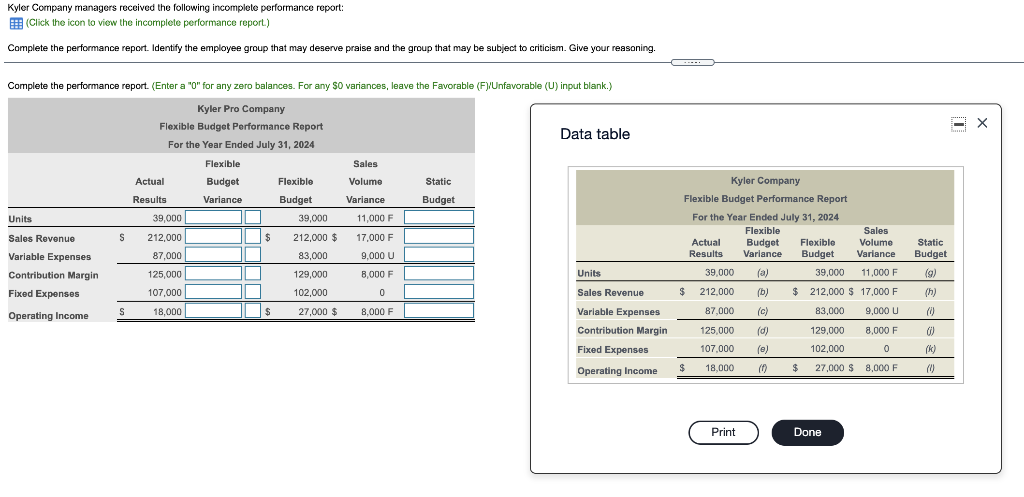Select Variable Expenses F/U small input box

[x=253, y=254]
